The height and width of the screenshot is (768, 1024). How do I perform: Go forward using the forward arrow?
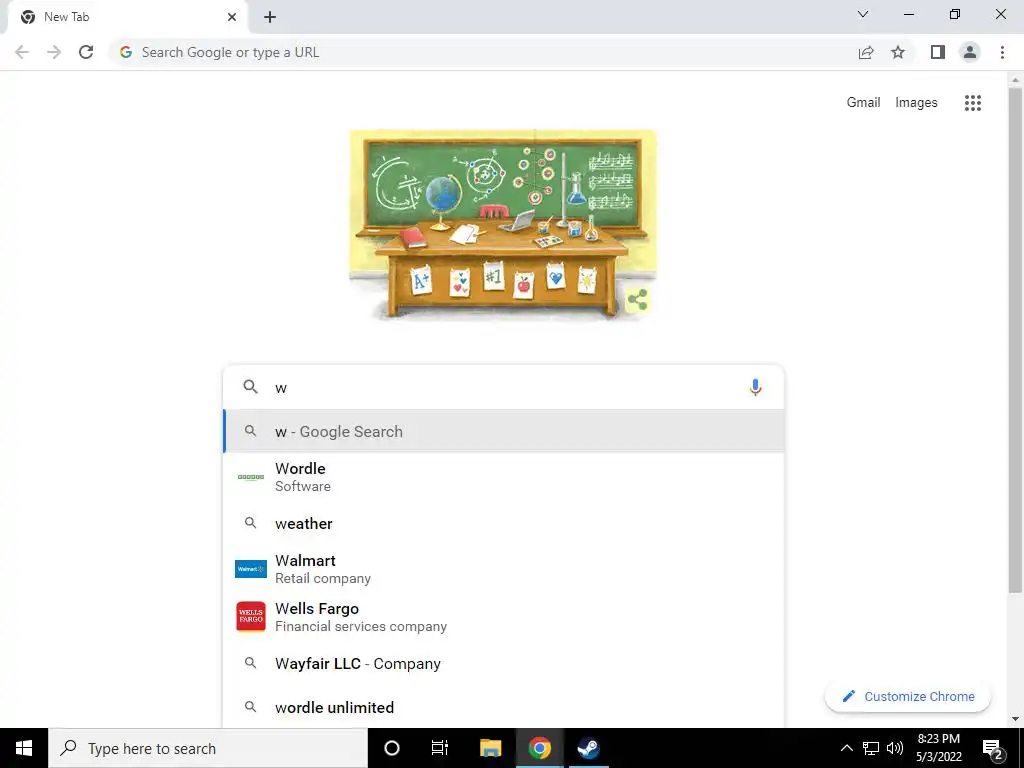[54, 52]
